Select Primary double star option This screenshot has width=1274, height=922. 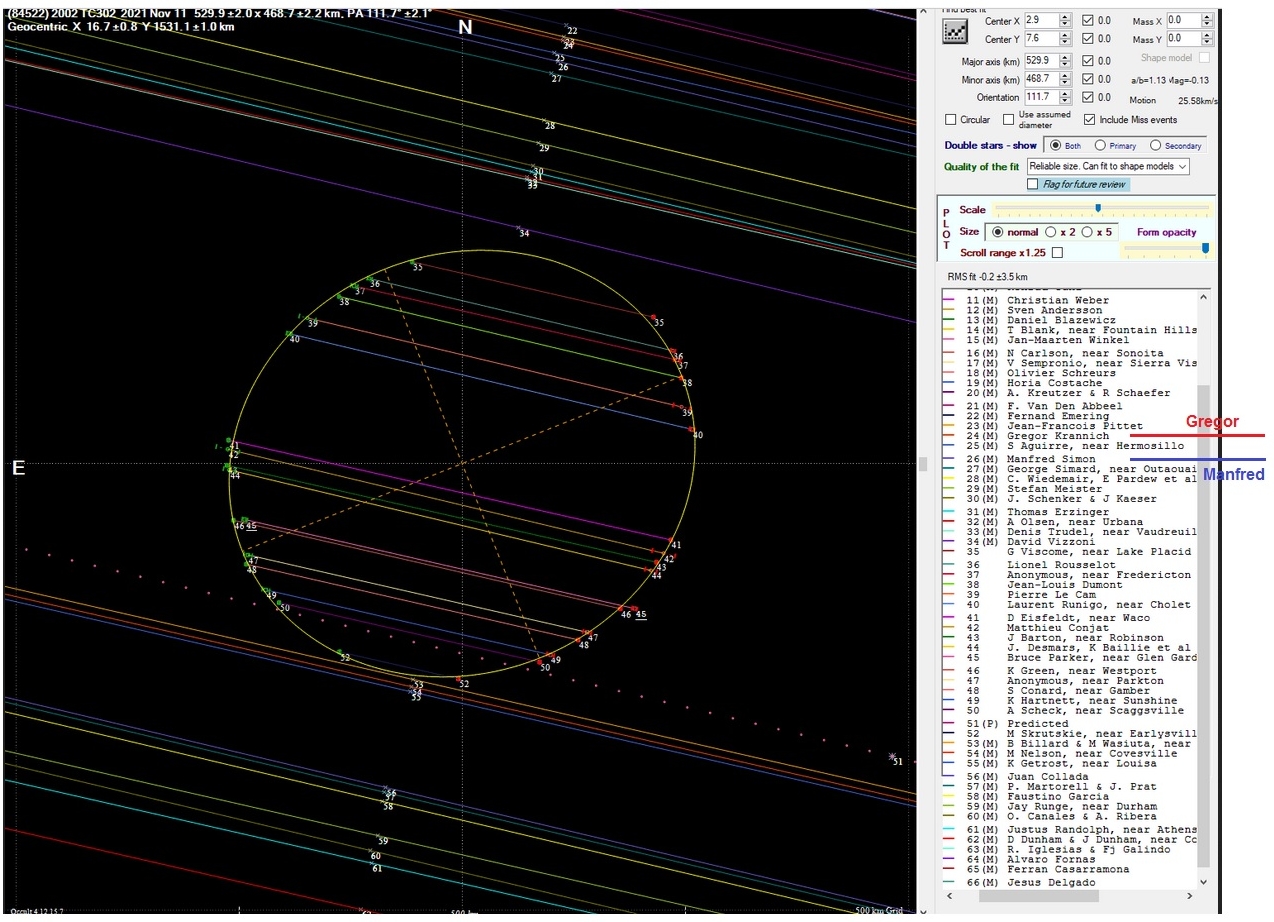(1100, 145)
